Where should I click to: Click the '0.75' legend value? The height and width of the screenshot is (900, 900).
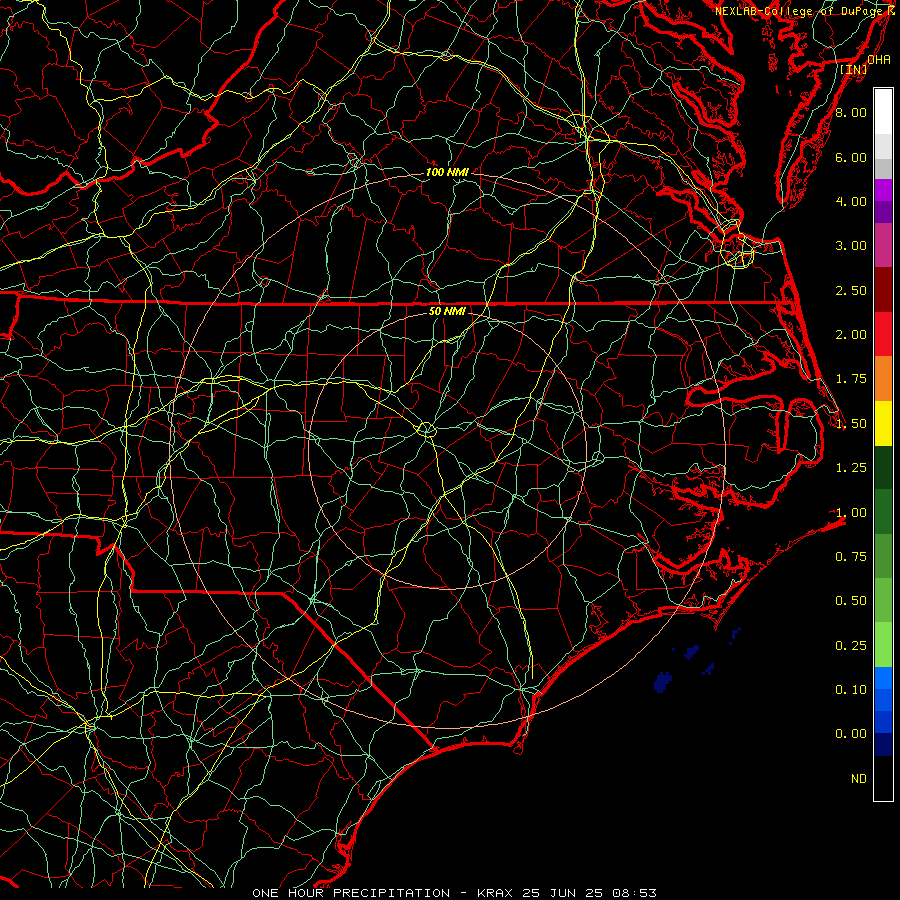[851, 557]
